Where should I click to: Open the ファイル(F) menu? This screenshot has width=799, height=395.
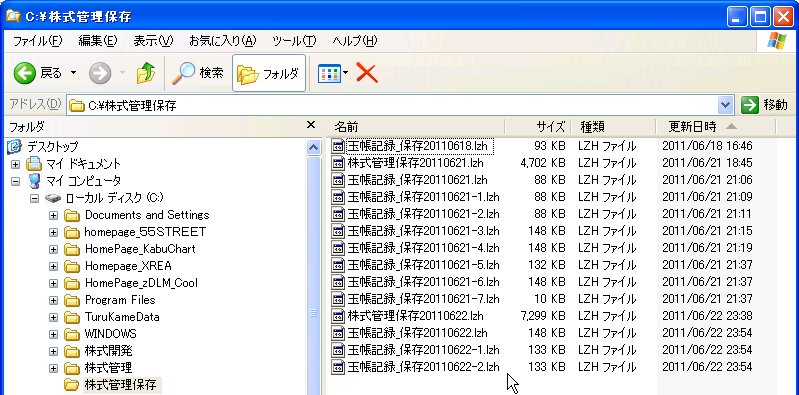(38, 41)
